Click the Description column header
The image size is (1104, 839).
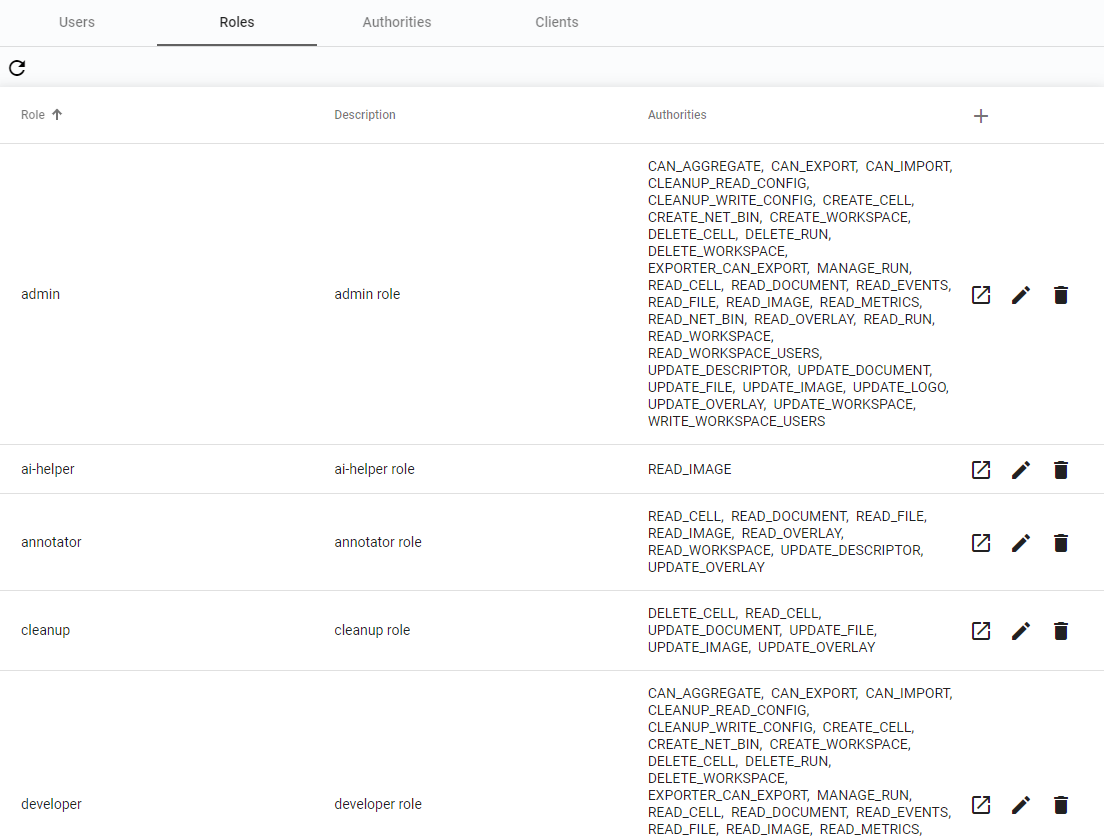pos(365,115)
